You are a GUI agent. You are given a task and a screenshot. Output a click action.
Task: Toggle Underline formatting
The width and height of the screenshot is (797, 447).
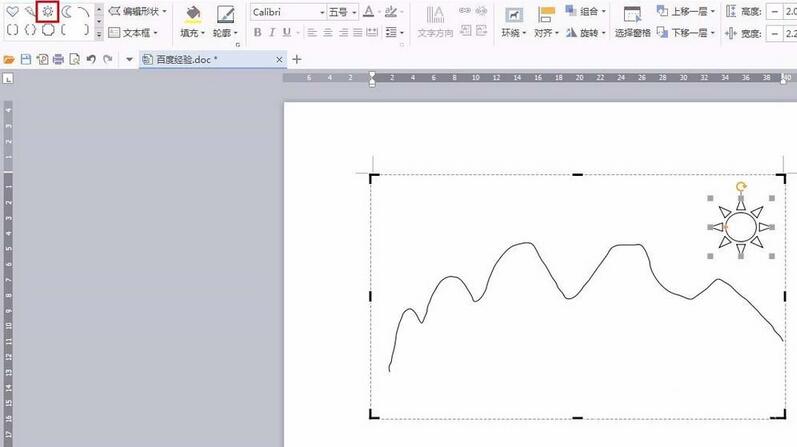coord(287,32)
